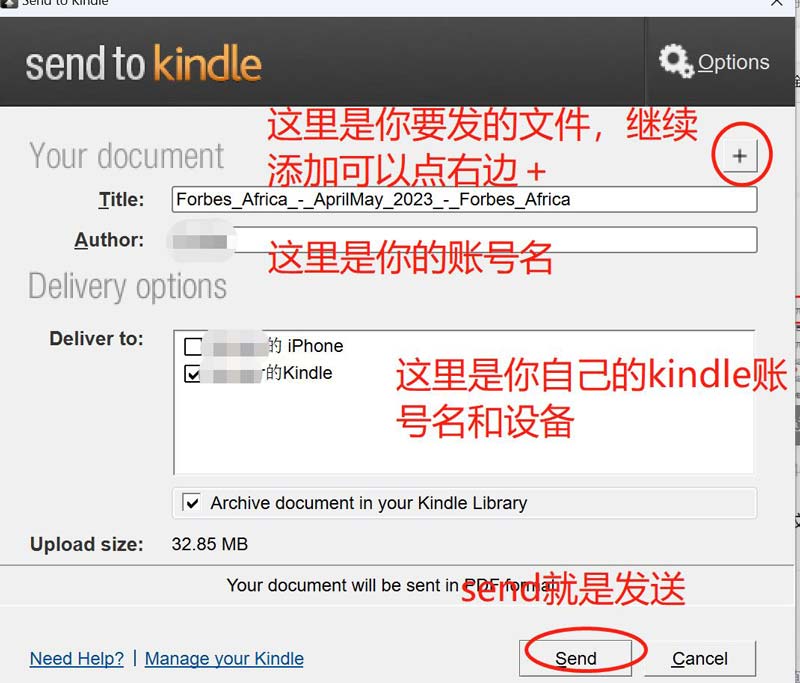
Task: Click the plus button to add documents
Action: (x=740, y=156)
